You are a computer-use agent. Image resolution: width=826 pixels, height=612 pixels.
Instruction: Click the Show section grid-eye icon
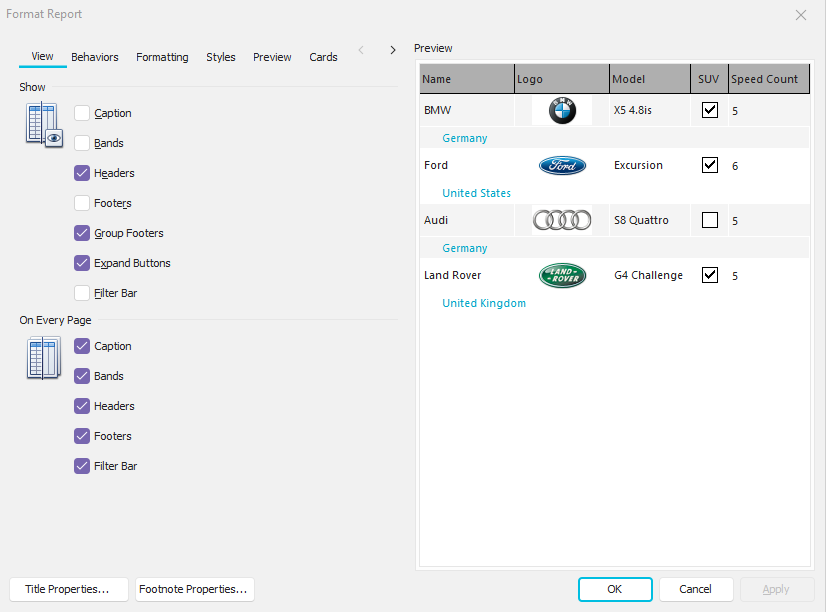[x=43, y=125]
